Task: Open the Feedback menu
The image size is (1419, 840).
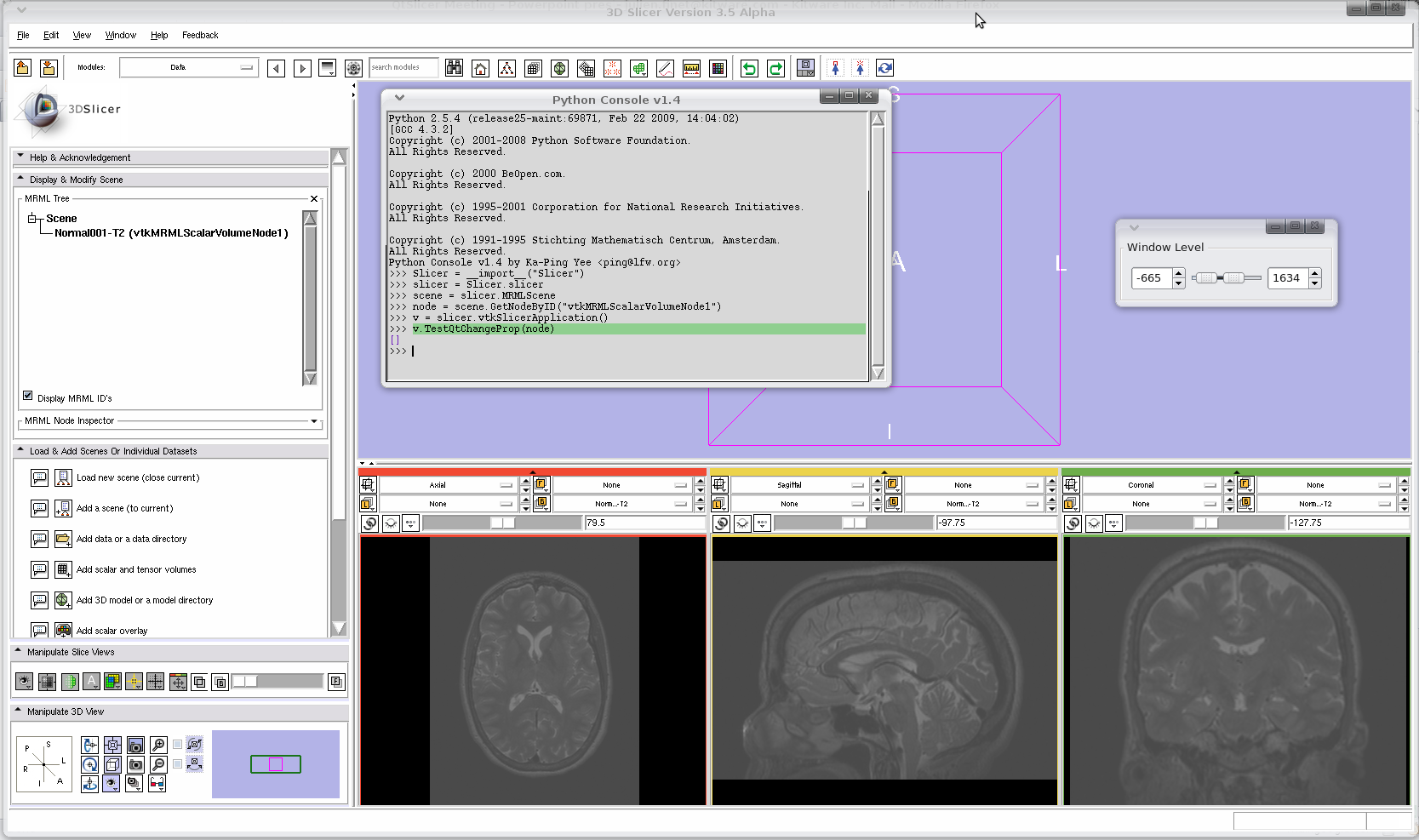Action: [x=200, y=35]
